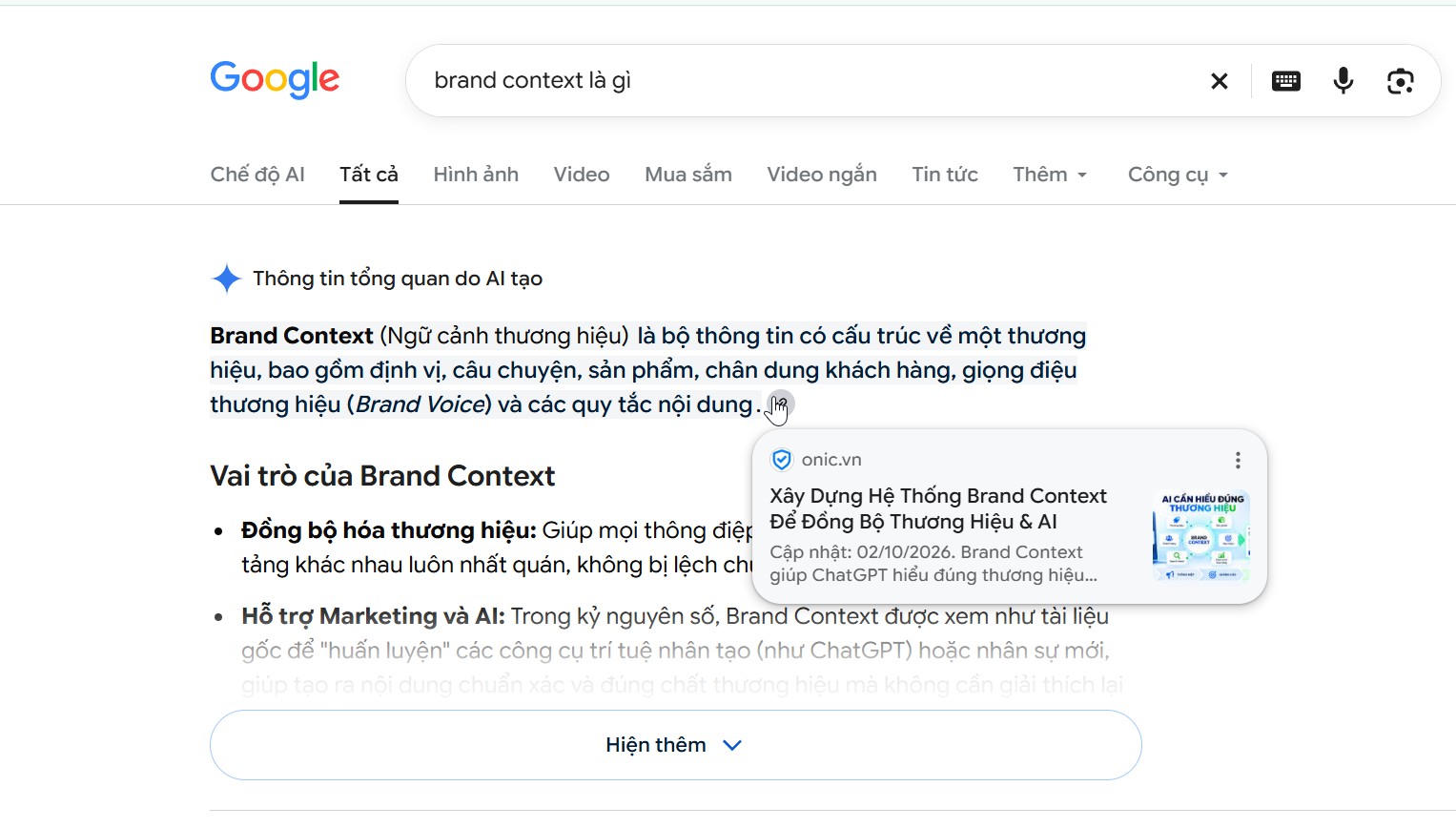Image resolution: width=1456 pixels, height=828 pixels.
Task: Open the three-dot menu on the onic.vn card
Action: 1238,461
